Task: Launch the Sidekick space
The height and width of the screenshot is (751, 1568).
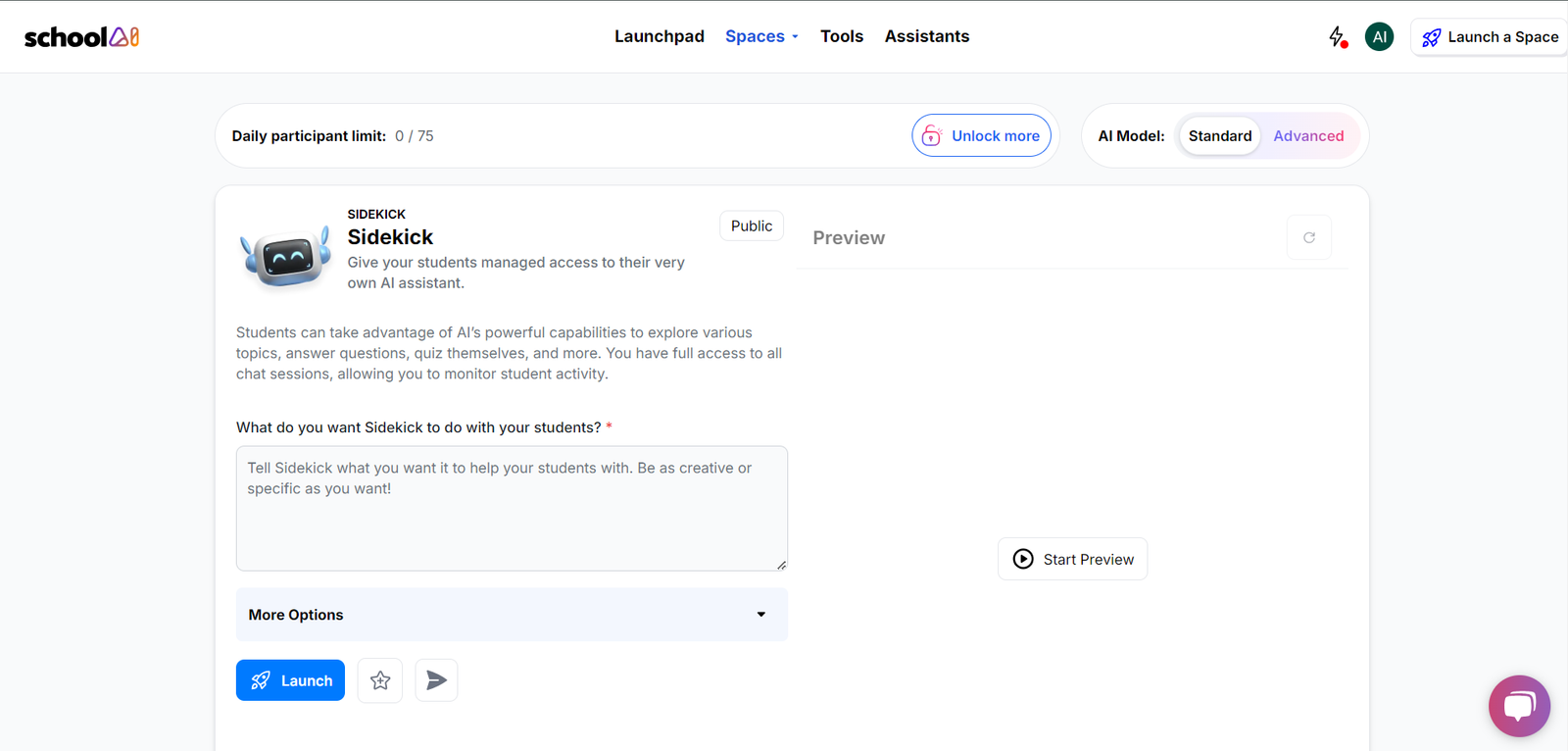Action: 290,680
